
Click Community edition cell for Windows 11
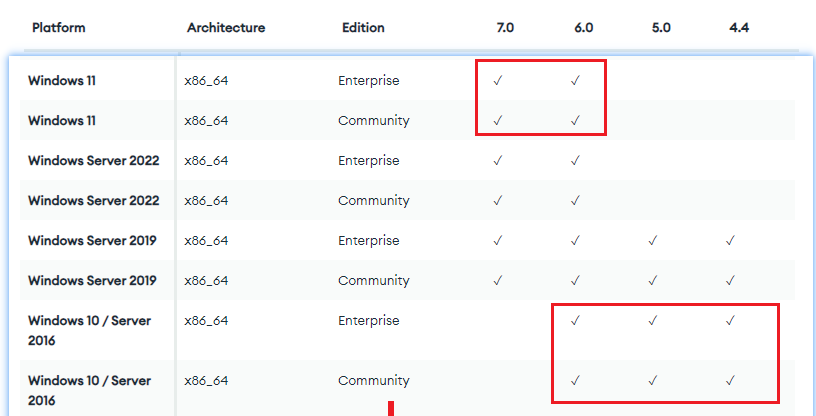point(374,121)
